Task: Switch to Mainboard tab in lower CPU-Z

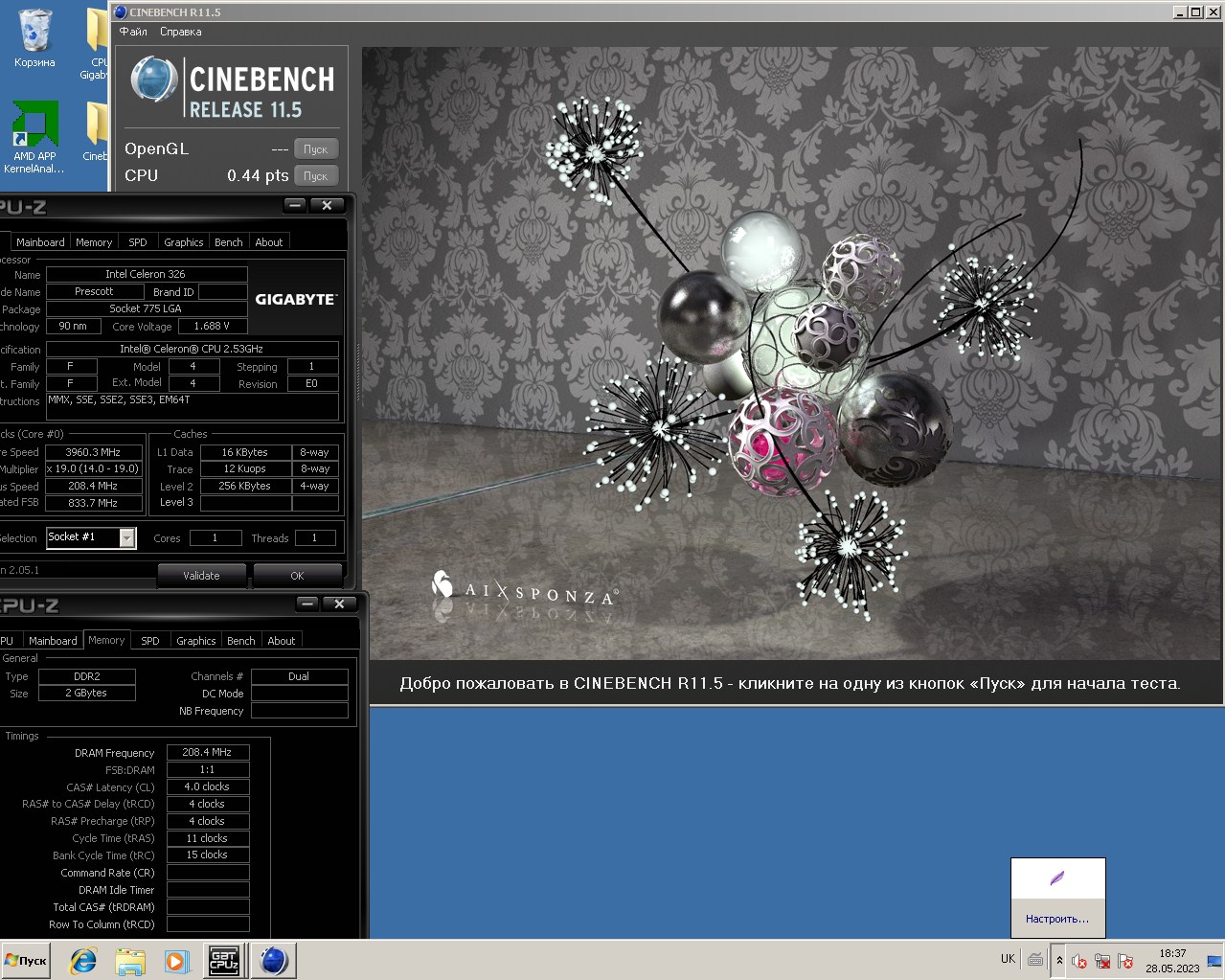Action: [x=53, y=641]
